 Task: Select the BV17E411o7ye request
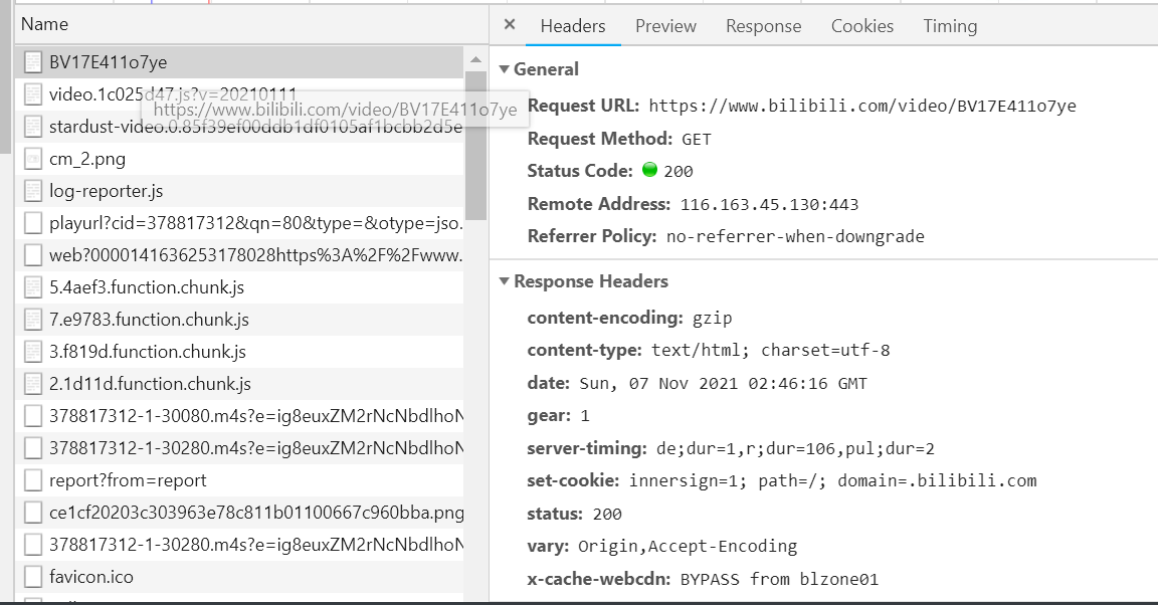click(239, 62)
